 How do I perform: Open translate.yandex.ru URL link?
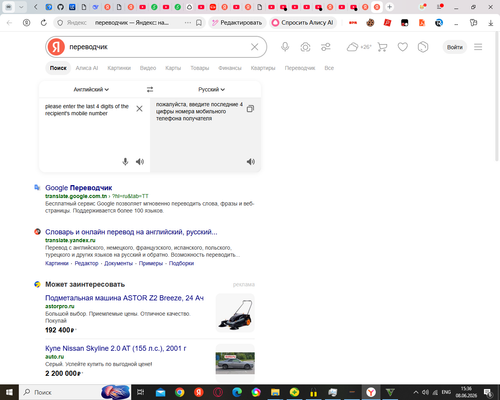click(x=70, y=240)
